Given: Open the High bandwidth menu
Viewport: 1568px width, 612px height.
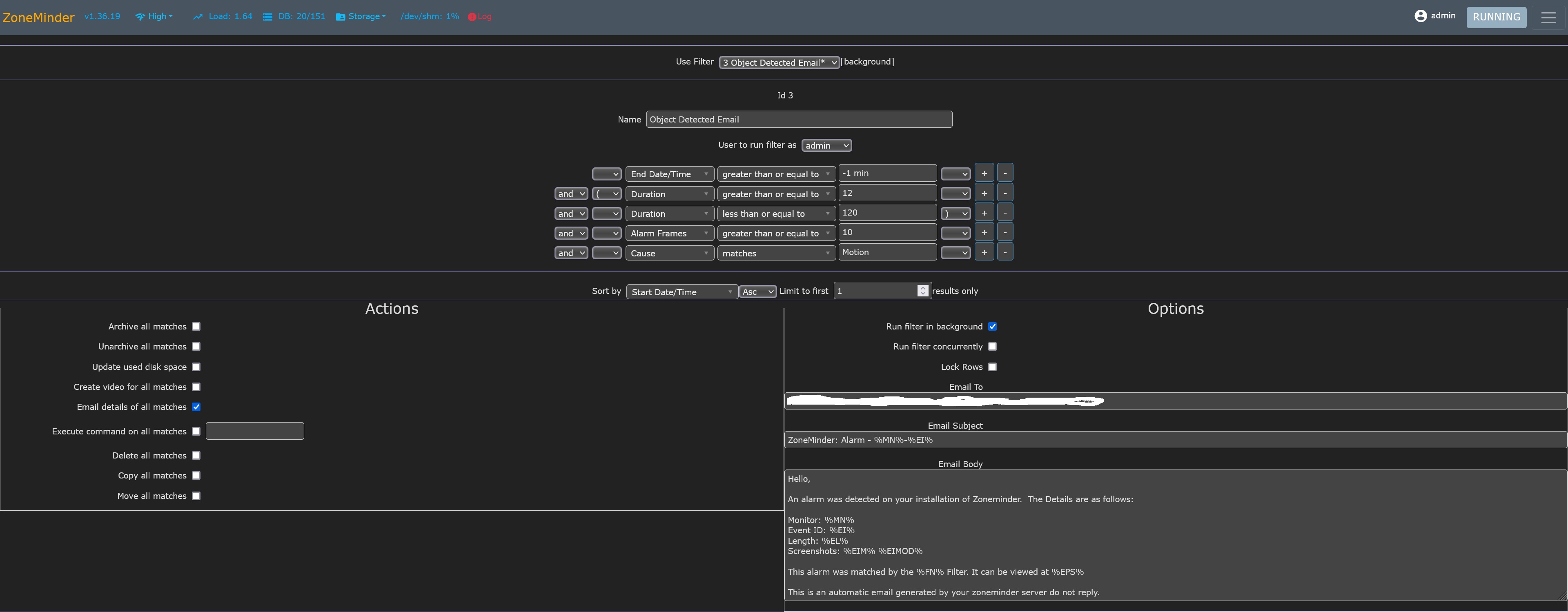Looking at the screenshot, I should pos(160,16).
